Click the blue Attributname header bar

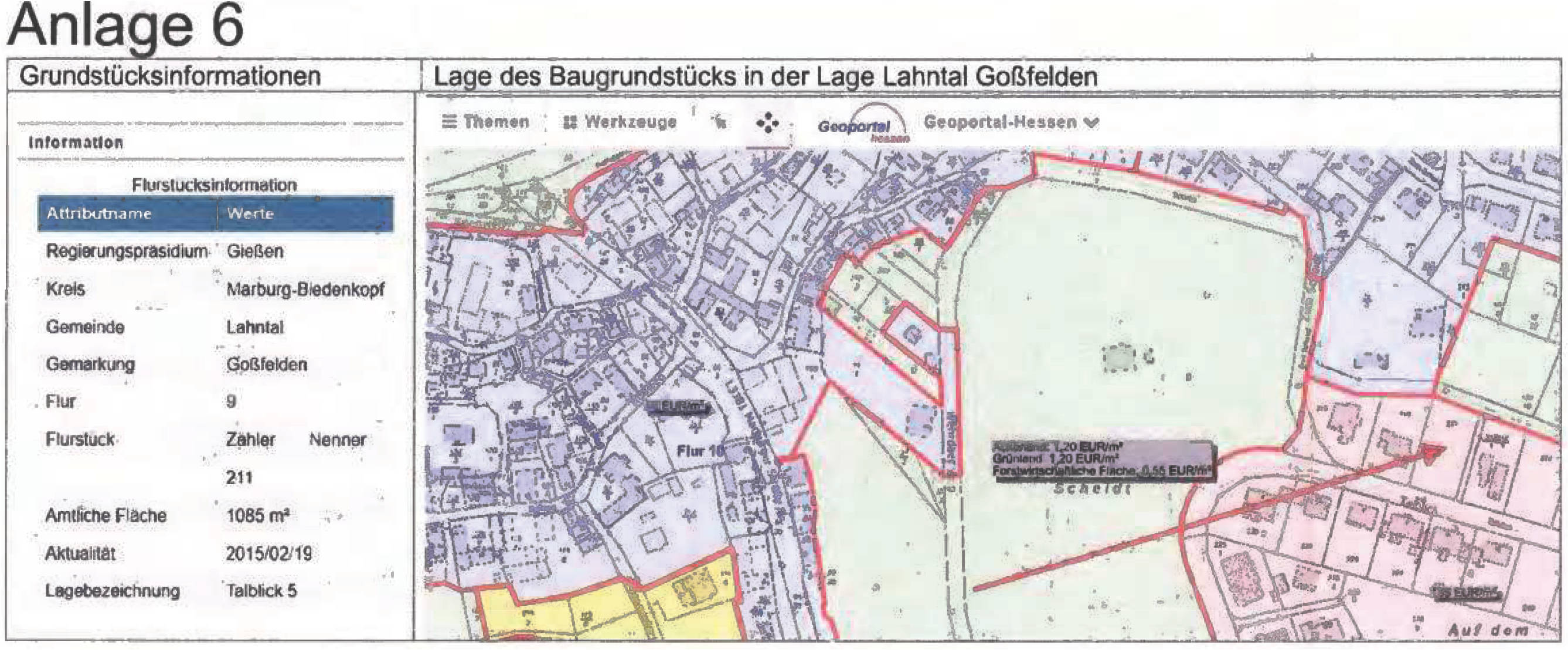(216, 215)
